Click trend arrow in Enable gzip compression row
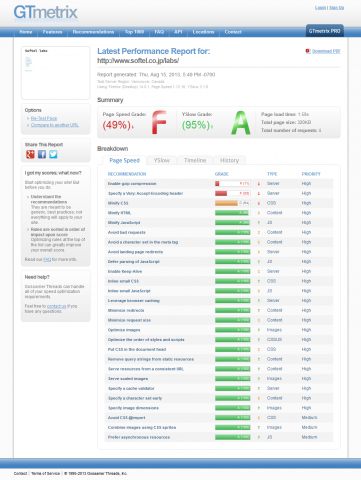361x480 pixels. [259, 184]
